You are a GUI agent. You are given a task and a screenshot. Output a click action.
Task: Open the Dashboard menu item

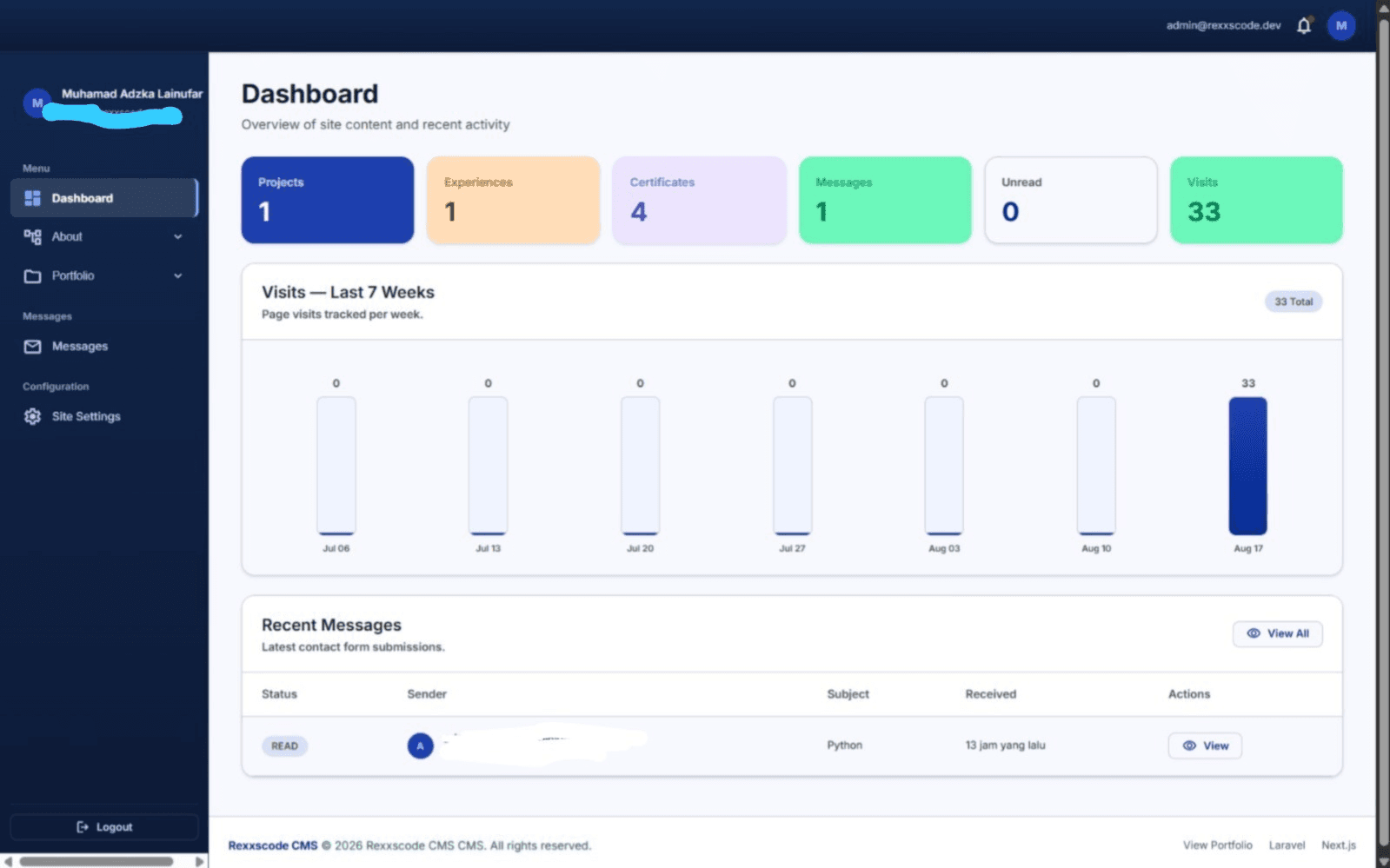point(104,198)
